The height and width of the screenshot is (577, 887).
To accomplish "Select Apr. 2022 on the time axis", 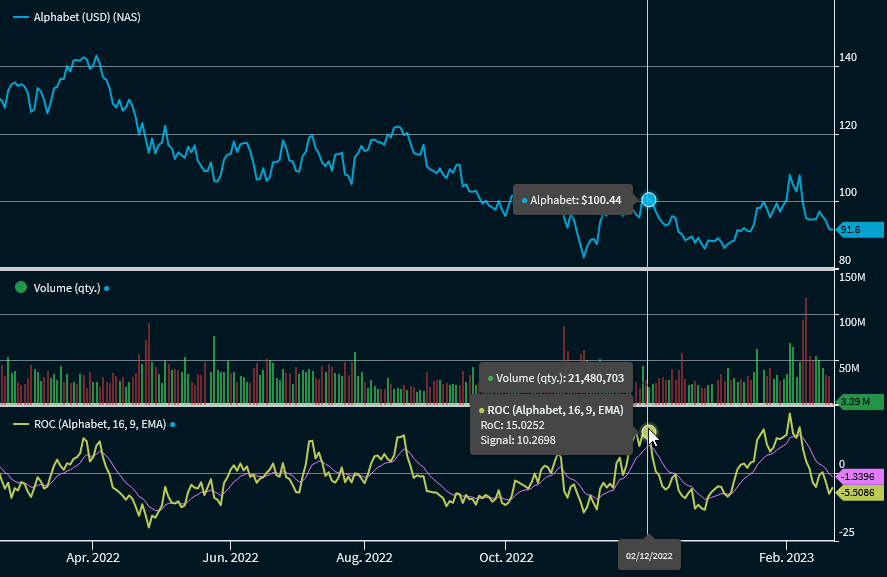I will (x=91, y=556).
